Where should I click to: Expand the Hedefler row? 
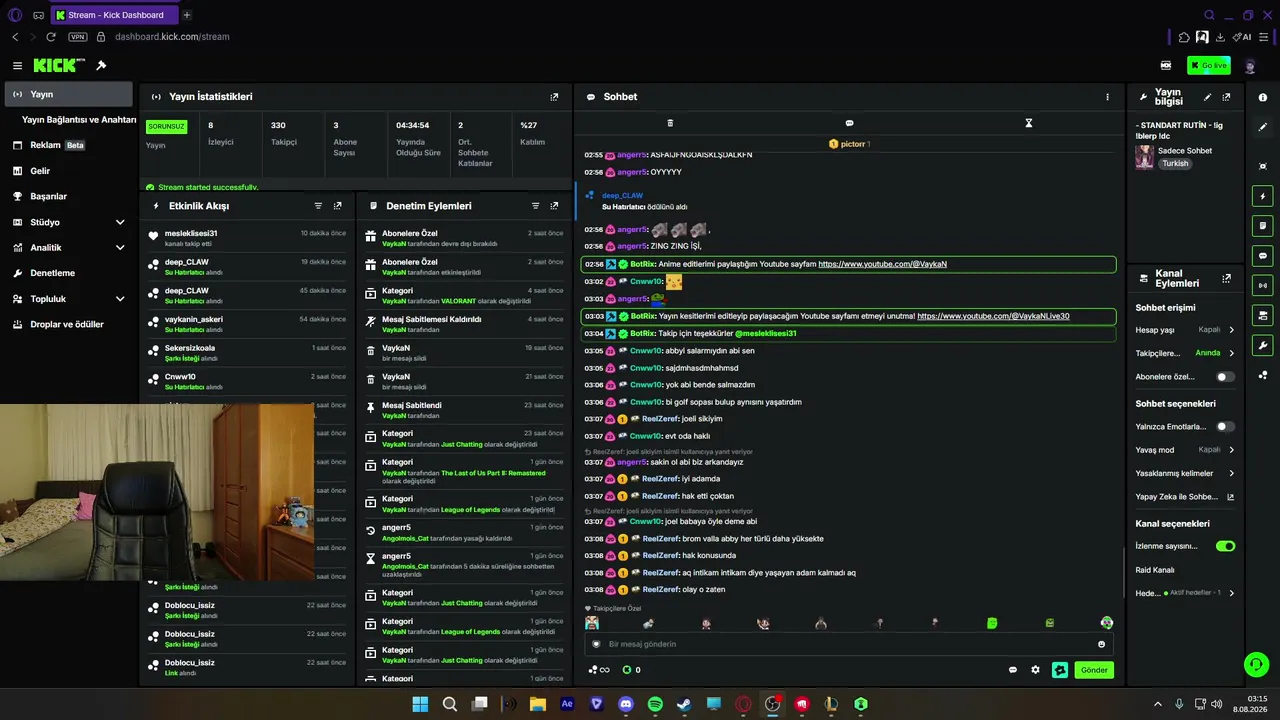pyautogui.click(x=1185, y=593)
